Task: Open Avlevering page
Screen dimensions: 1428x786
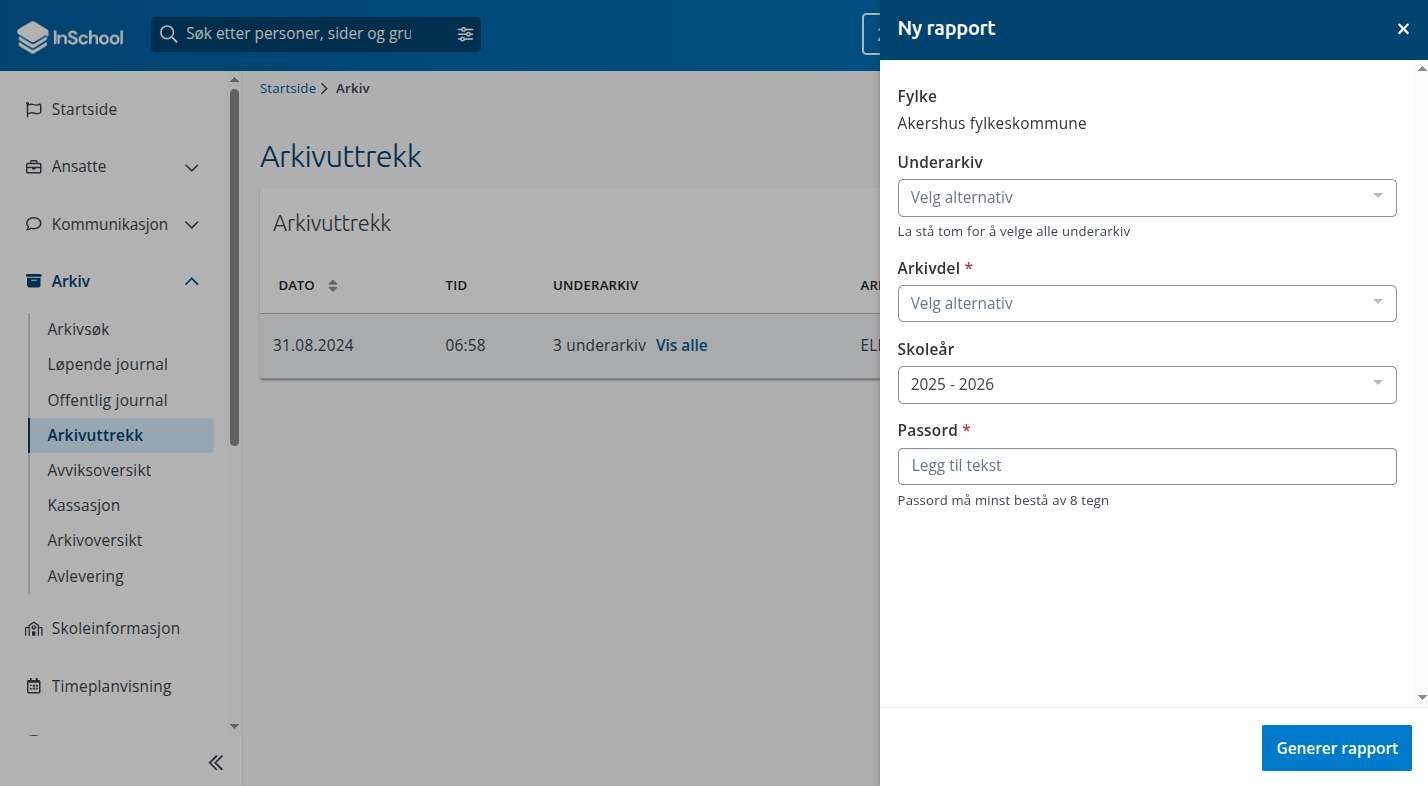Action: [86, 577]
